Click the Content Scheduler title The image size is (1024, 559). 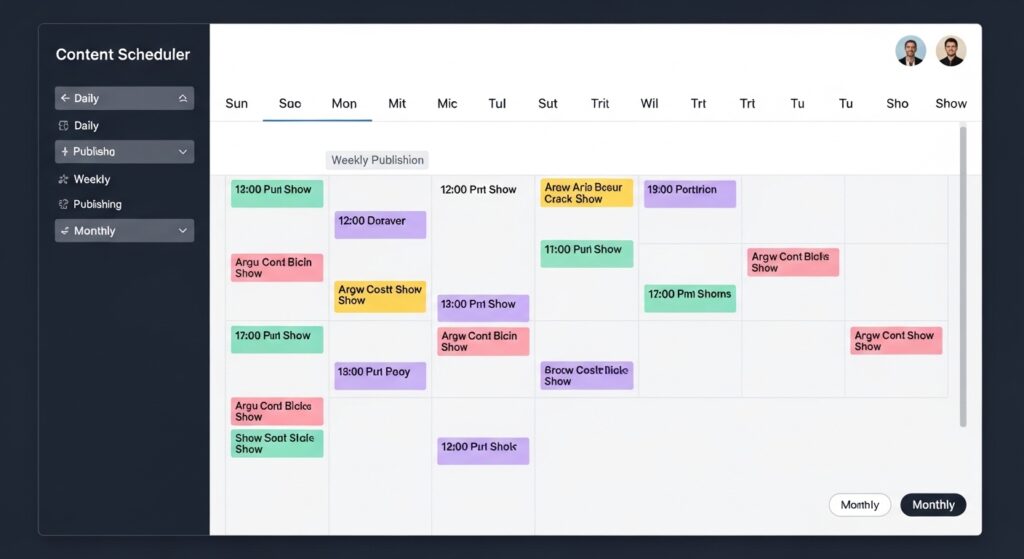[123, 54]
